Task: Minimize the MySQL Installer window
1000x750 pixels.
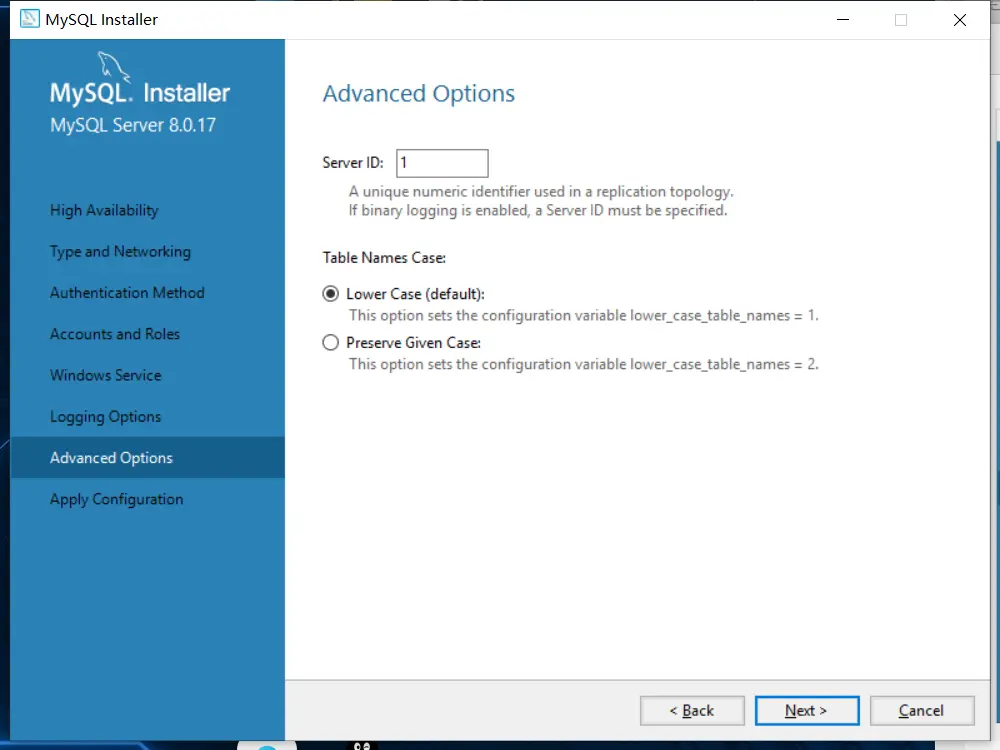Action: (x=842, y=20)
